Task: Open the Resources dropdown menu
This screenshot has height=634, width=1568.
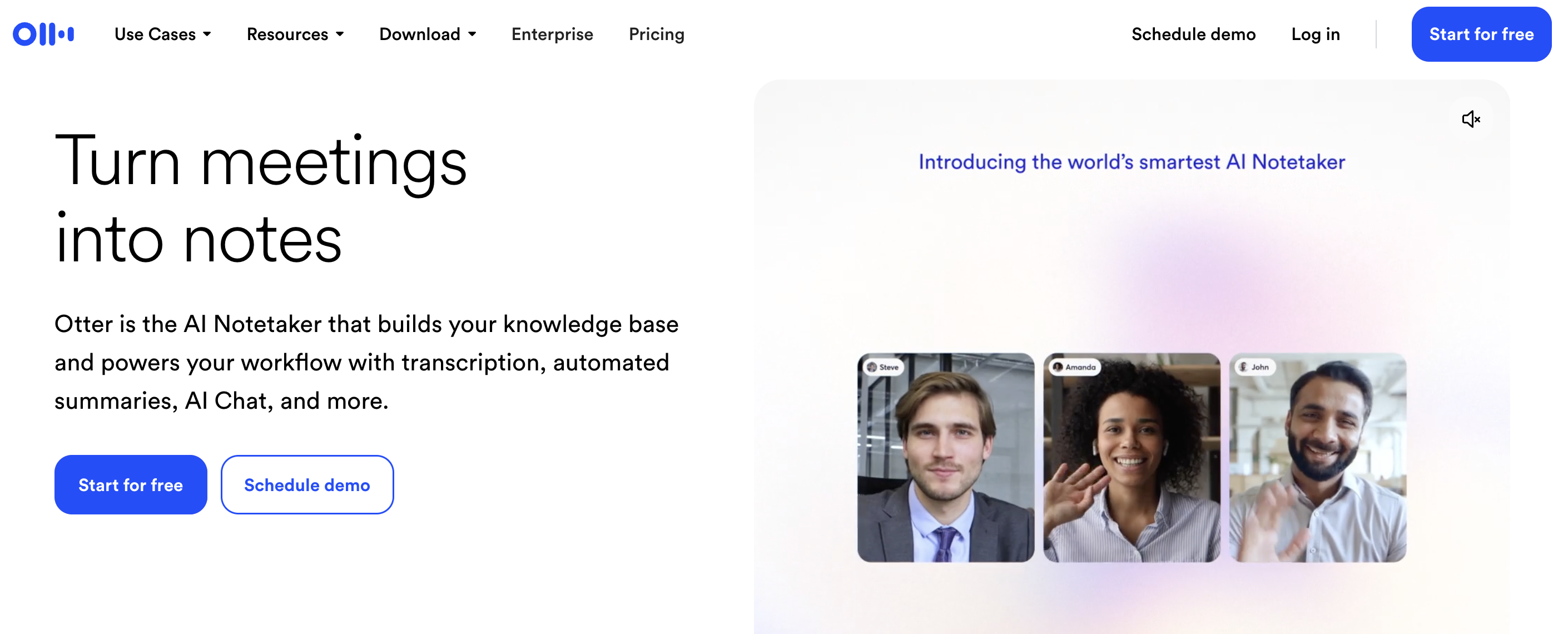Action: (295, 34)
